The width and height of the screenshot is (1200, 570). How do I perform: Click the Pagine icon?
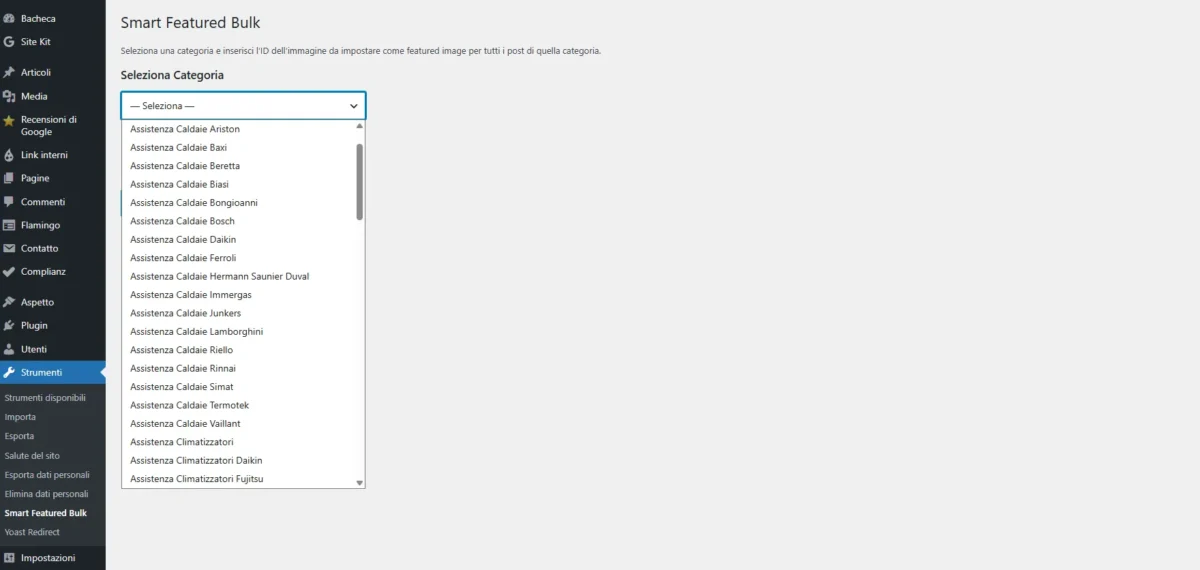(x=9, y=178)
